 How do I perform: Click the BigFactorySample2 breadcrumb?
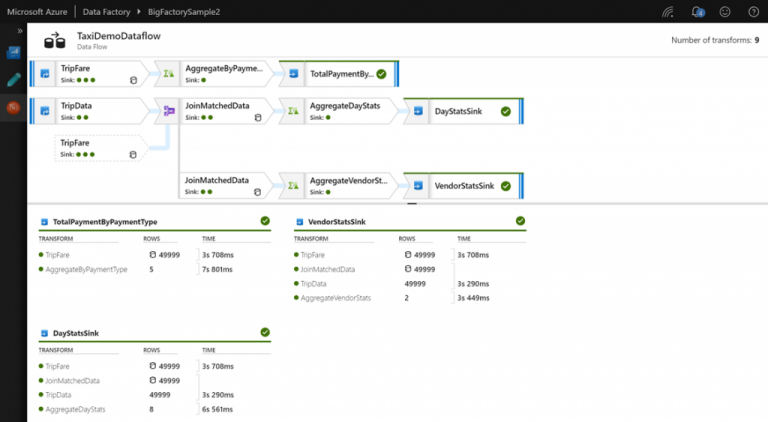[x=184, y=12]
